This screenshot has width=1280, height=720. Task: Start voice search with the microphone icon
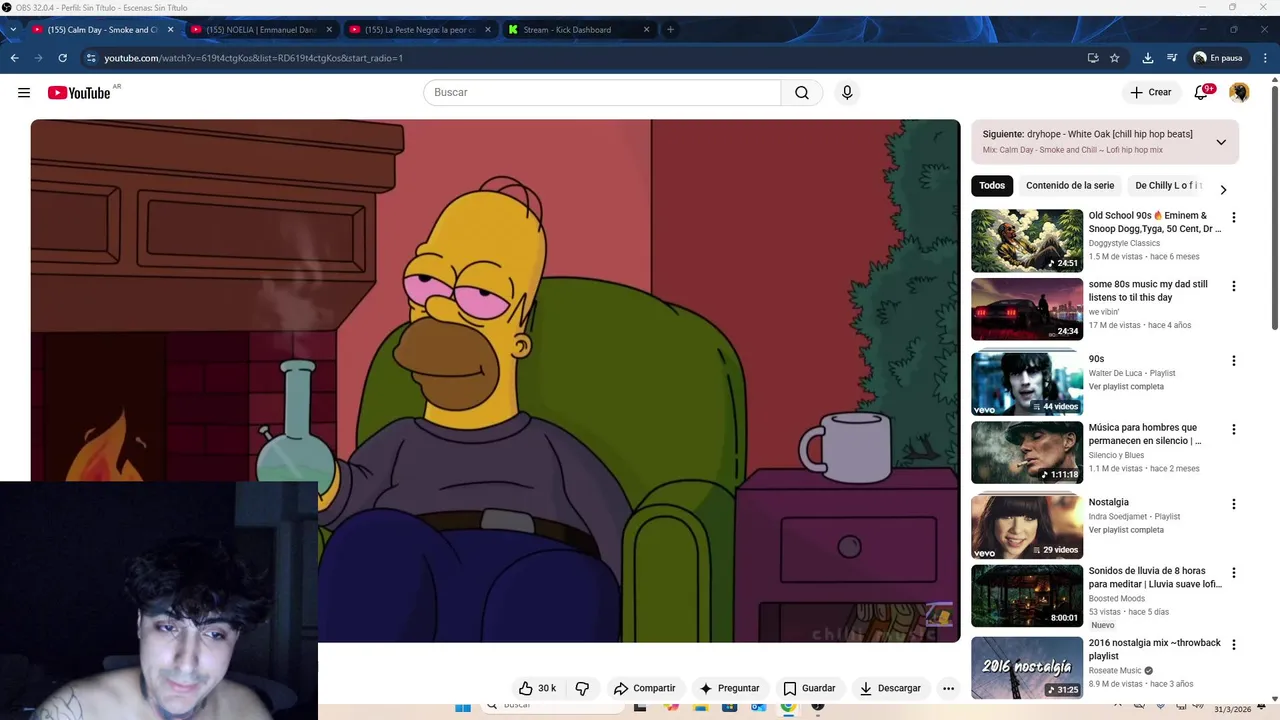(847, 93)
